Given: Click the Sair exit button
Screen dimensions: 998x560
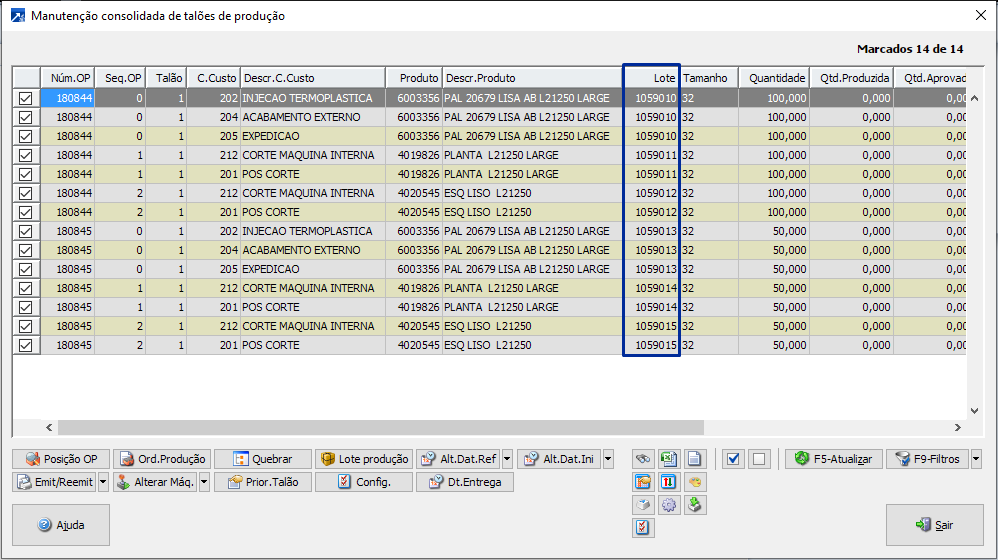Looking at the screenshot, I should (x=934, y=525).
